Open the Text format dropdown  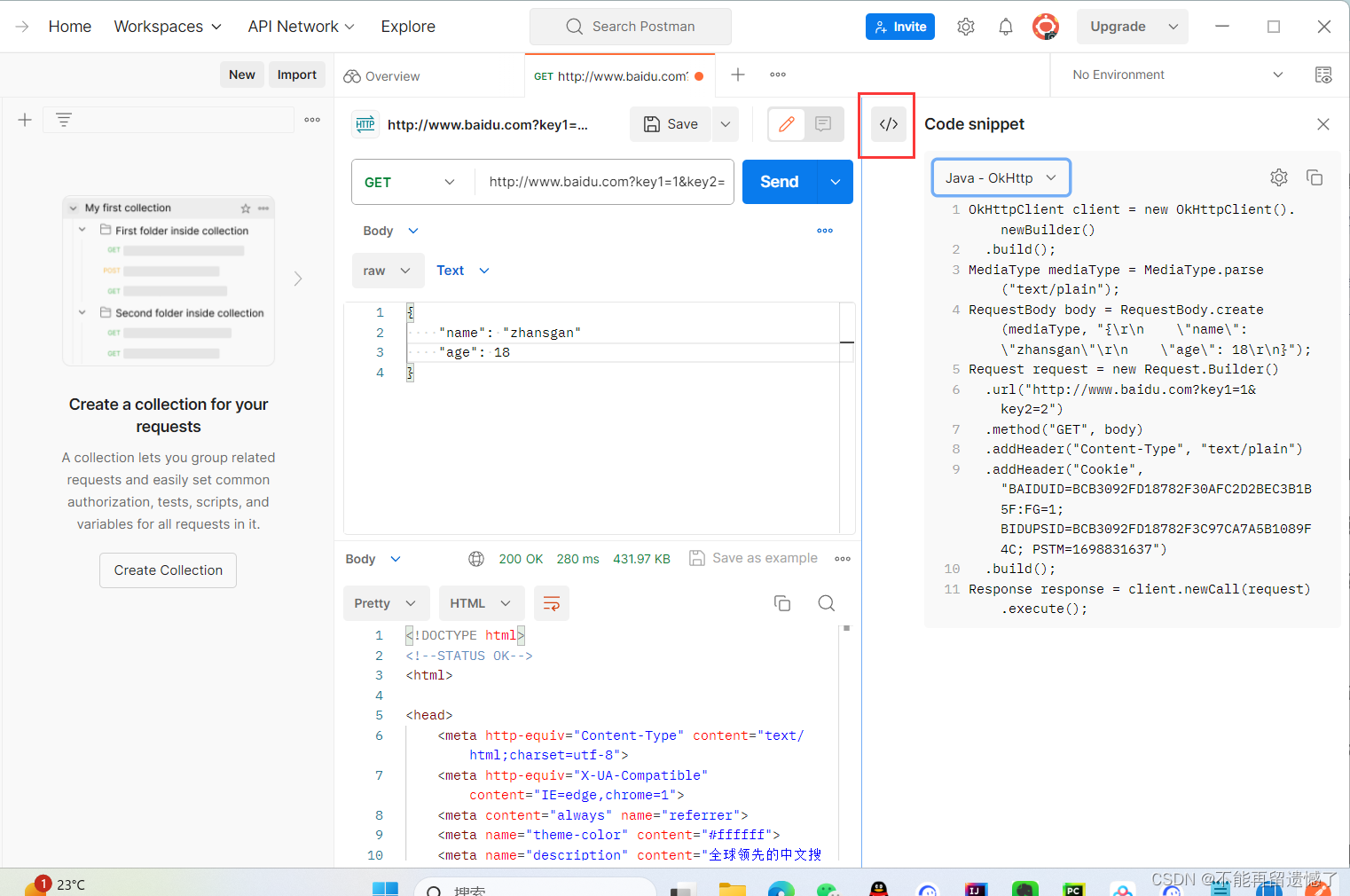tap(463, 271)
